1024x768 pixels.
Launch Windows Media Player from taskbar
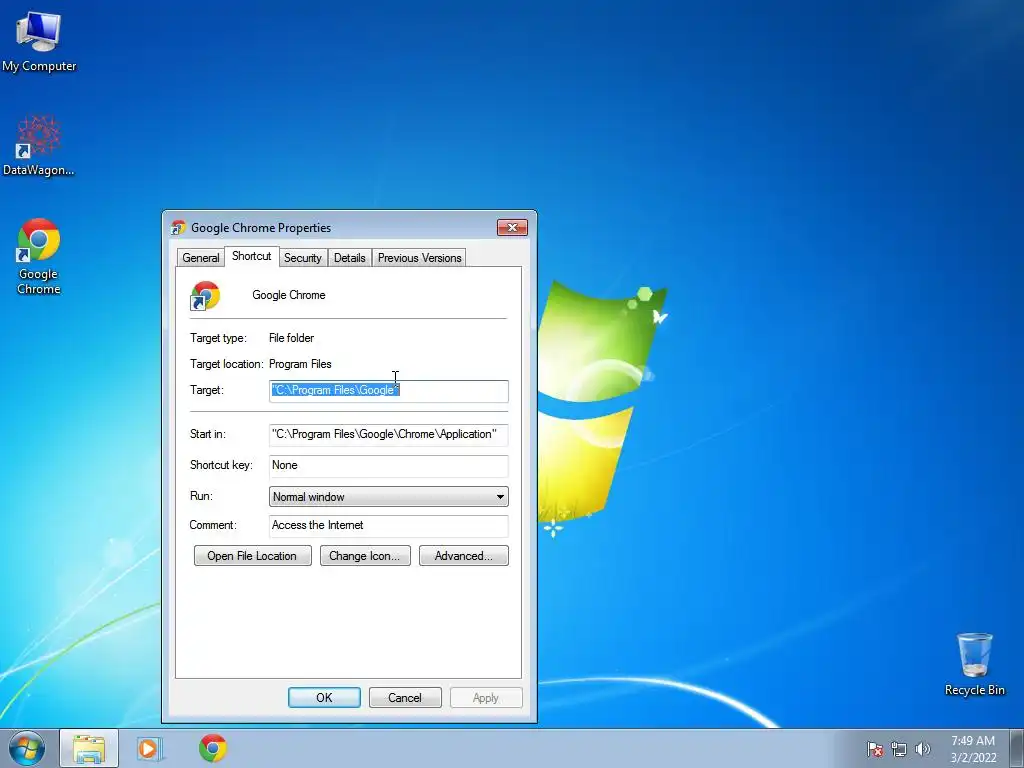coord(150,748)
